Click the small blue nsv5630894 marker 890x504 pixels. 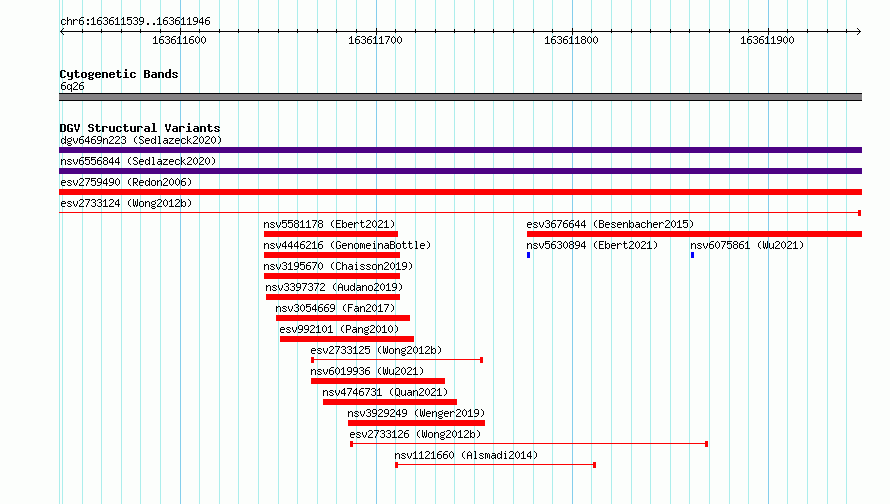pos(528,255)
